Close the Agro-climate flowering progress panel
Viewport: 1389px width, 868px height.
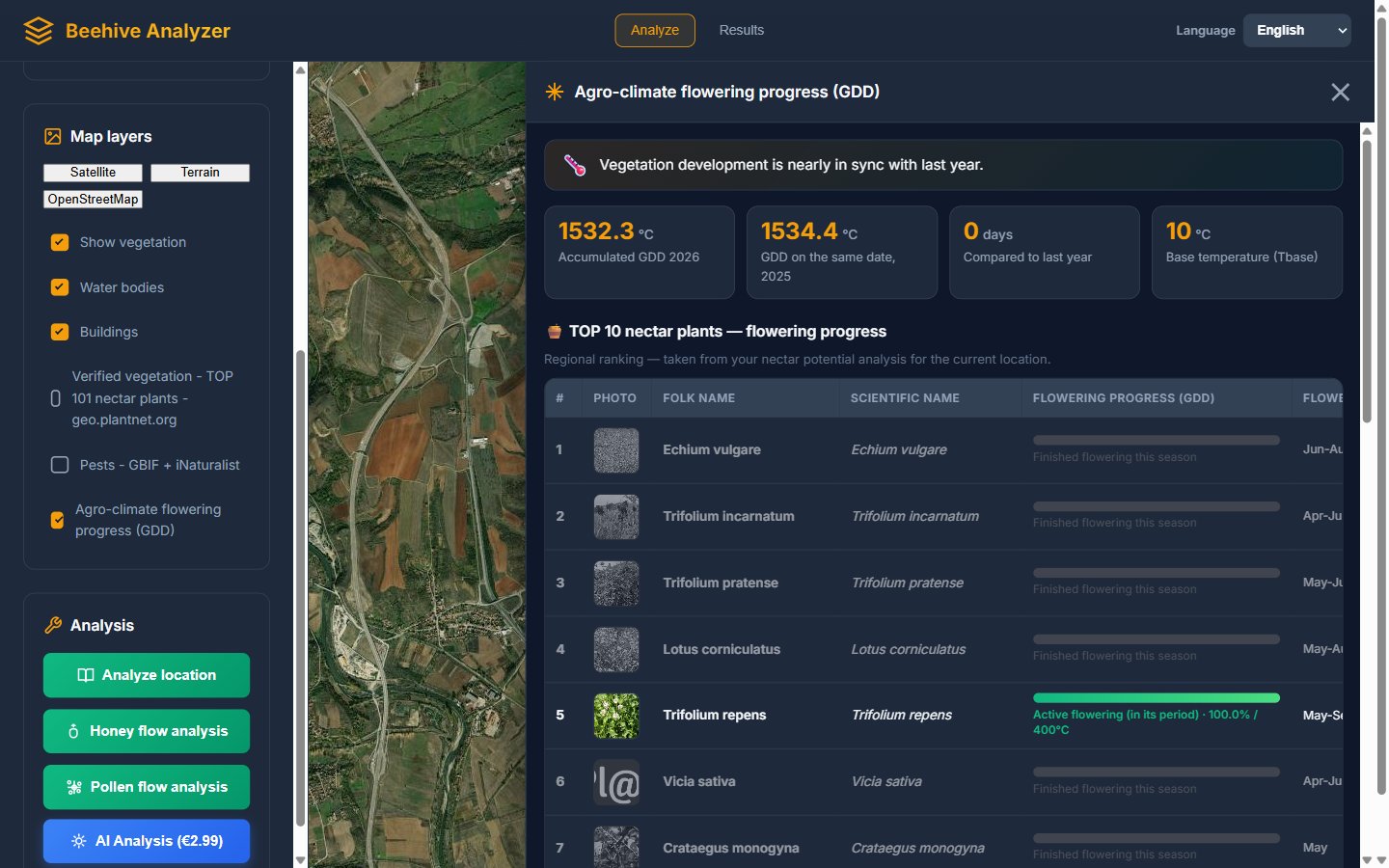click(1341, 93)
